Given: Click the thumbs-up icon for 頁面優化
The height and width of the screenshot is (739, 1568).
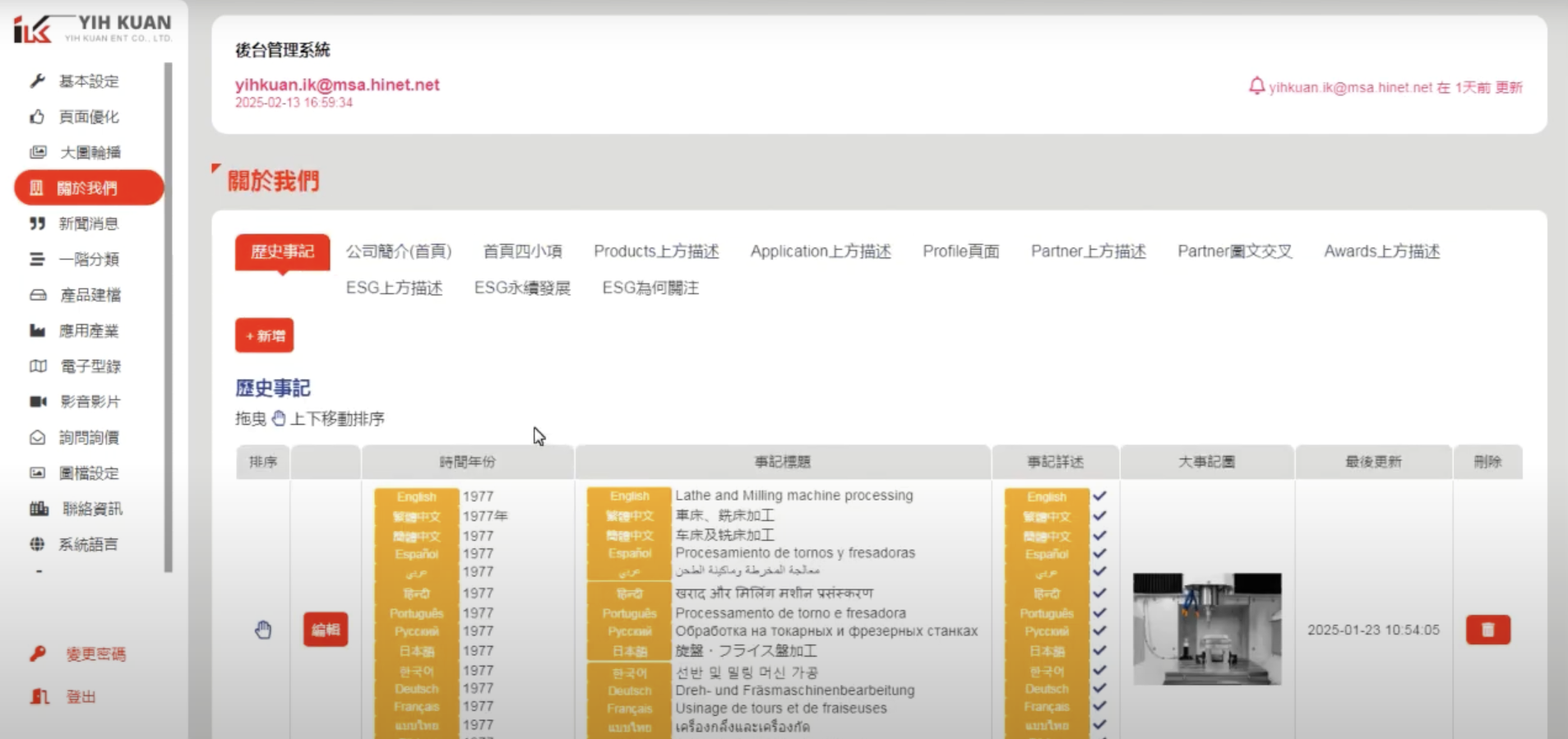Looking at the screenshot, I should (37, 117).
